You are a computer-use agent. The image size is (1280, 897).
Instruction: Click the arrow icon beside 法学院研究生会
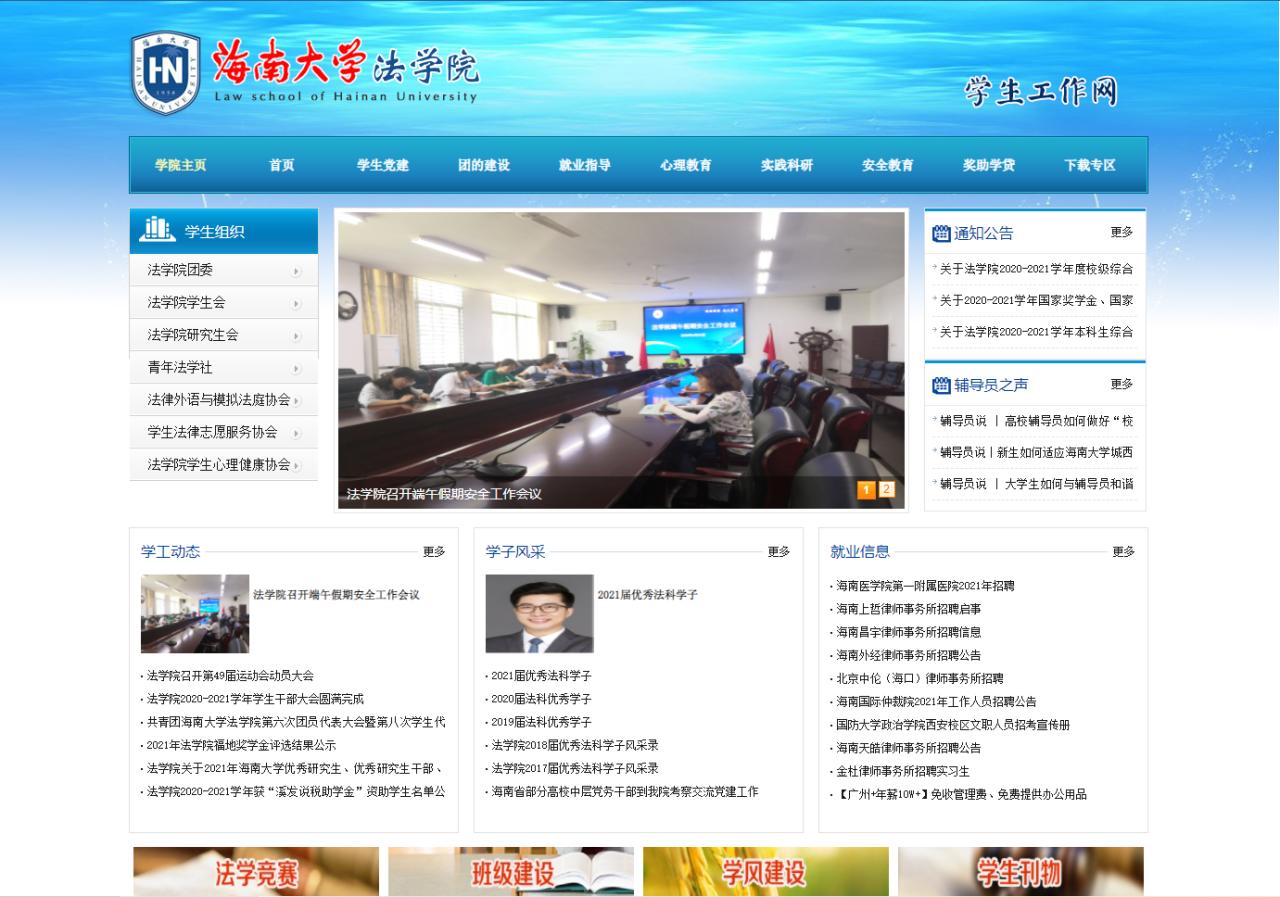click(296, 336)
